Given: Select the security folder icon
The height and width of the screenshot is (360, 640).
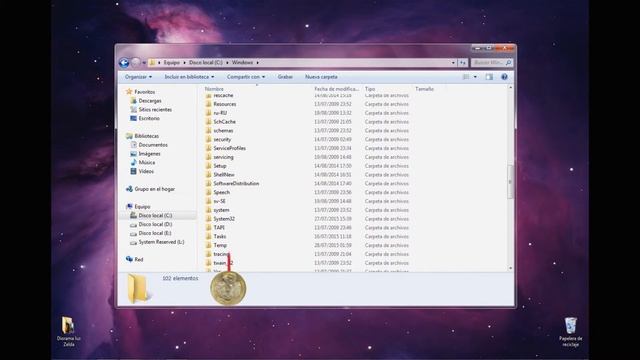Looking at the screenshot, I should [209, 140].
